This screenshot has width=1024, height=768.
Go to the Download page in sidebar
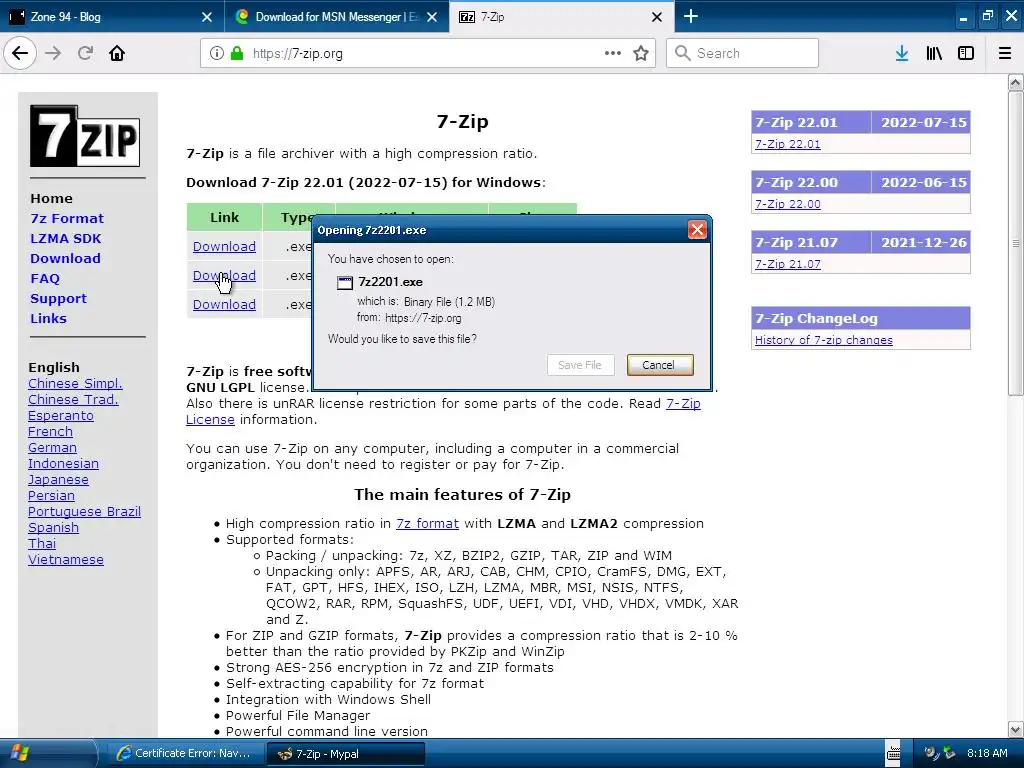(x=65, y=258)
